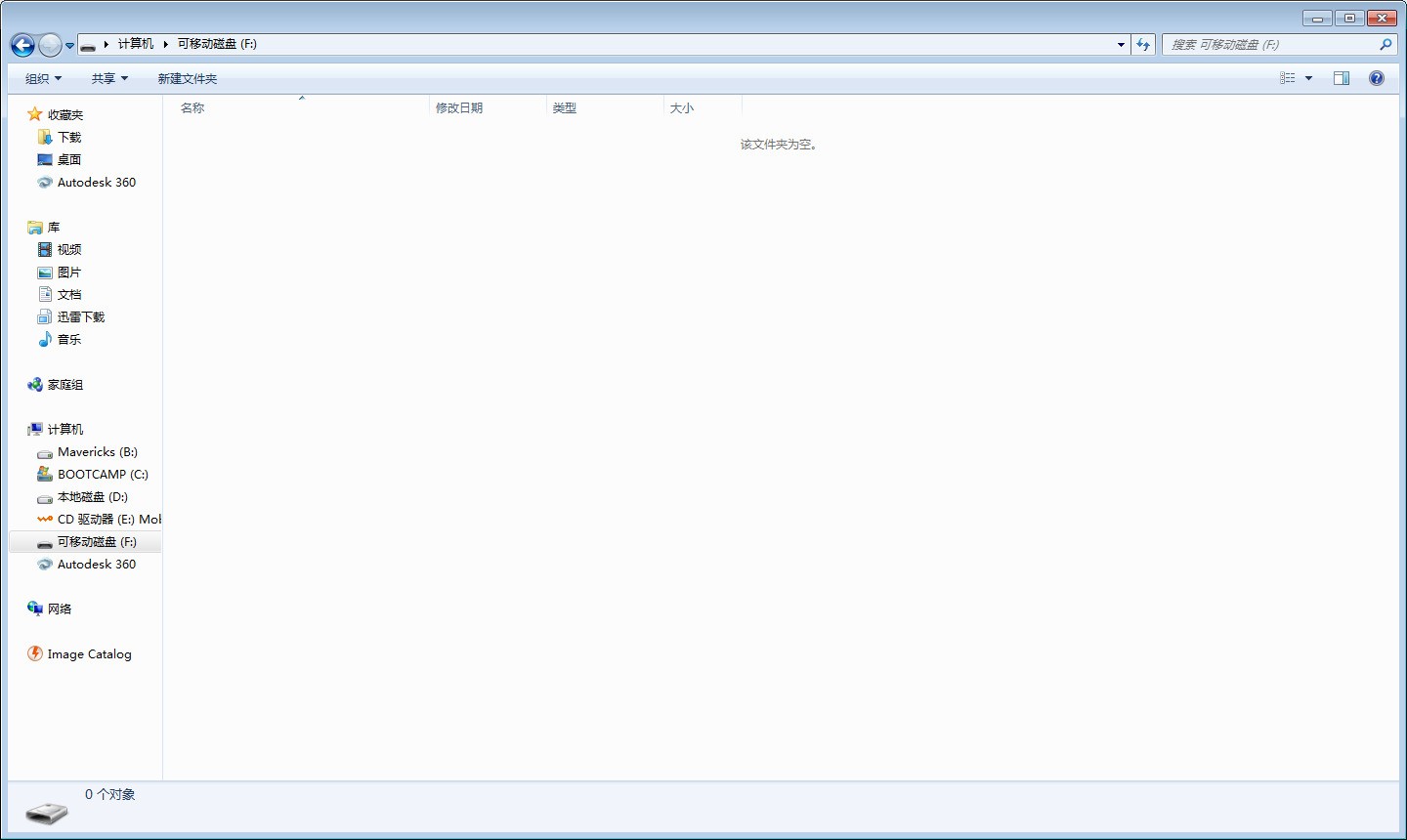Click the search box for 可移动磁盘 (F:)

tap(1270, 45)
